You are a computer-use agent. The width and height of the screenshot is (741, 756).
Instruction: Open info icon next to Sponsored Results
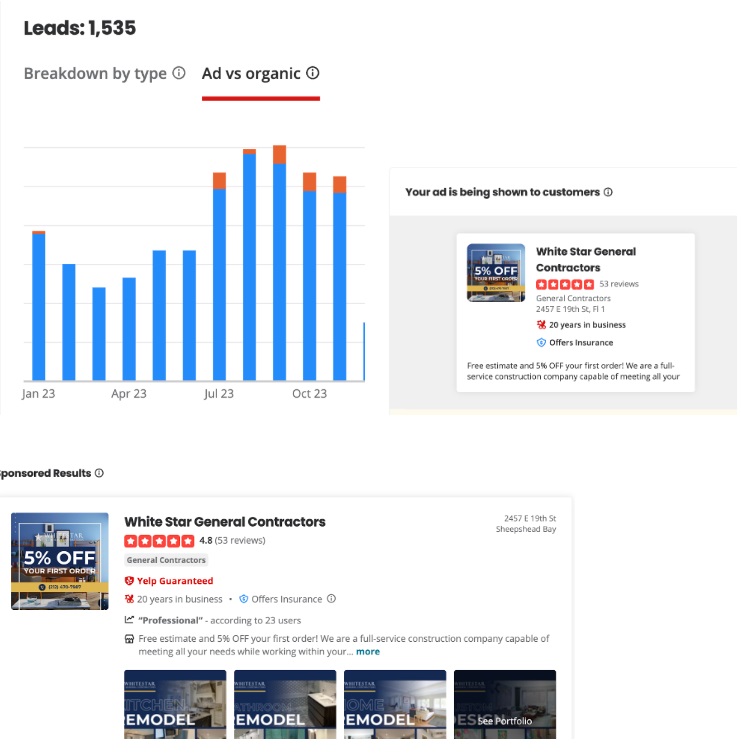coord(99,473)
